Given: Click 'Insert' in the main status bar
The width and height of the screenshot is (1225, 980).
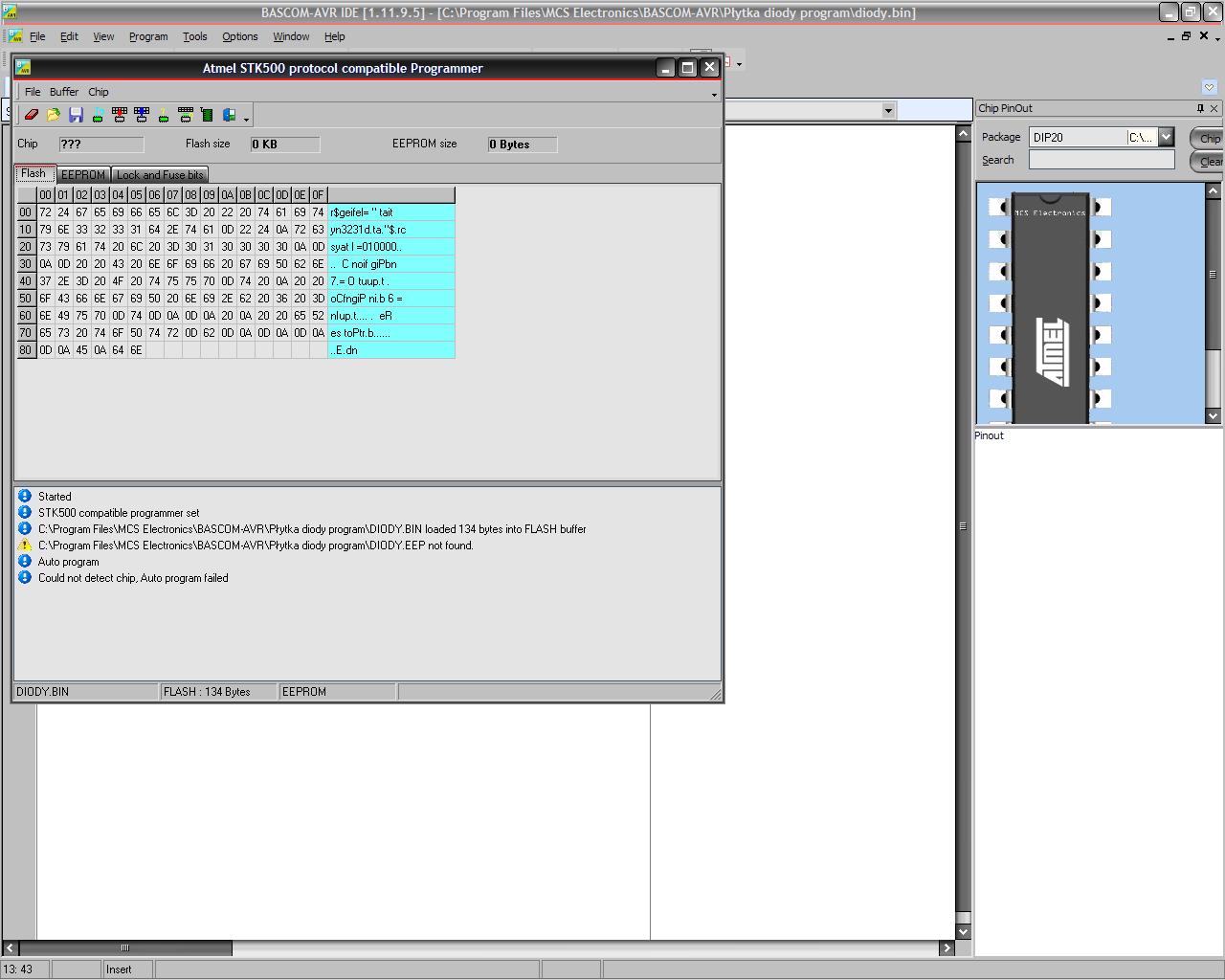Looking at the screenshot, I should point(119,969).
